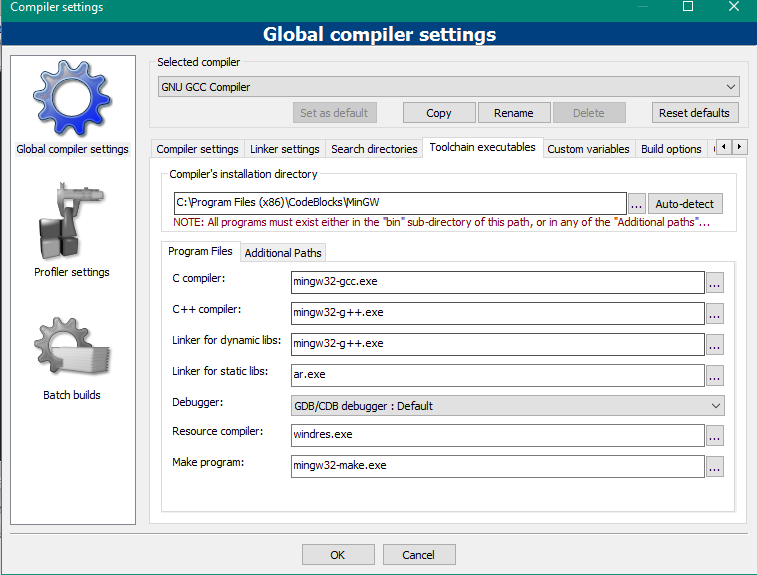Browse for the static libs linker
Screen dimensions: 757x575
[x=714, y=376]
